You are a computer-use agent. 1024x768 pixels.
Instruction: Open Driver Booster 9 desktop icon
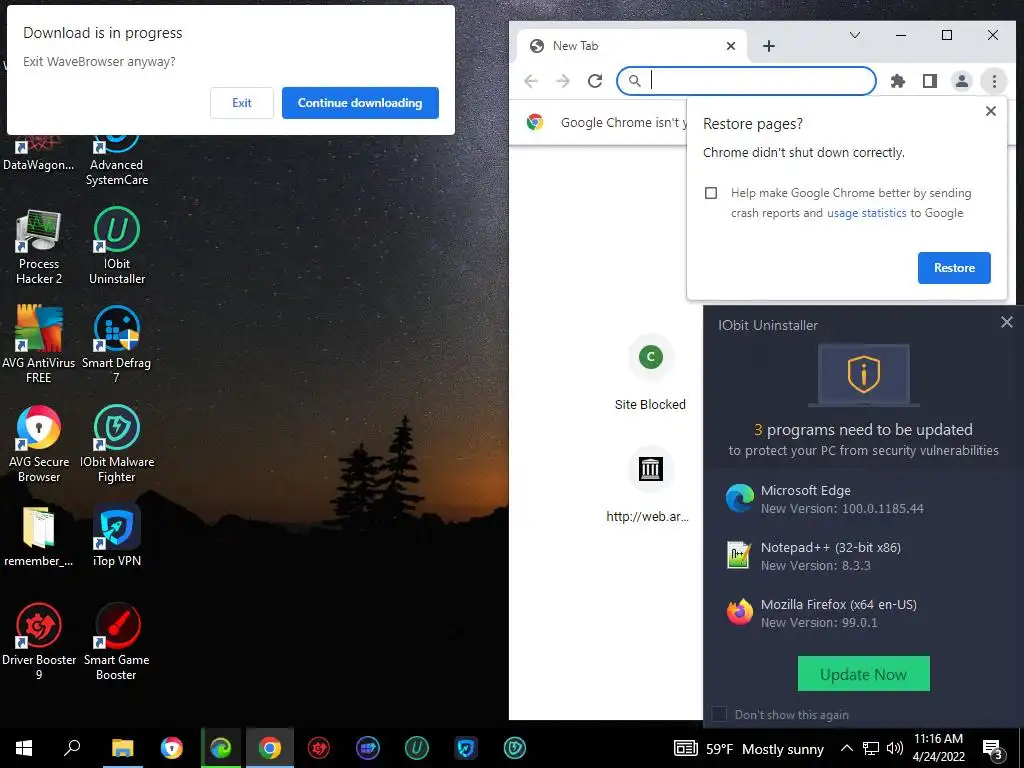39,641
